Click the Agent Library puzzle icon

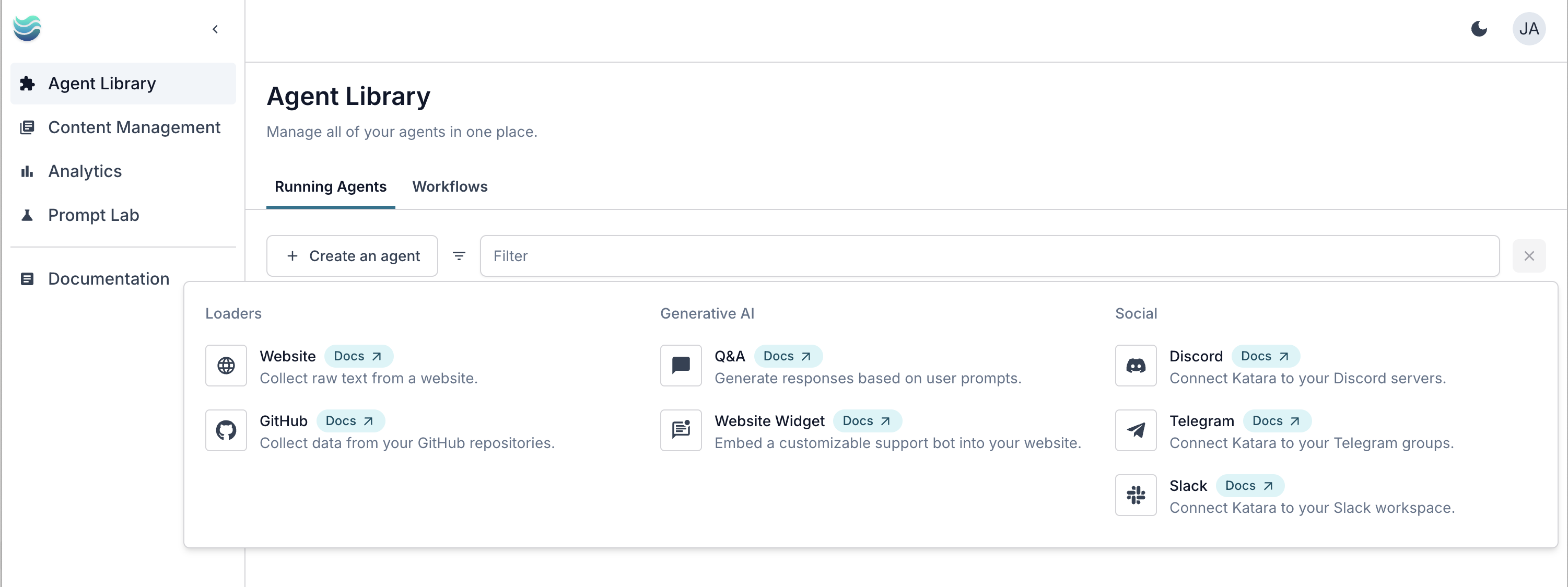[27, 84]
